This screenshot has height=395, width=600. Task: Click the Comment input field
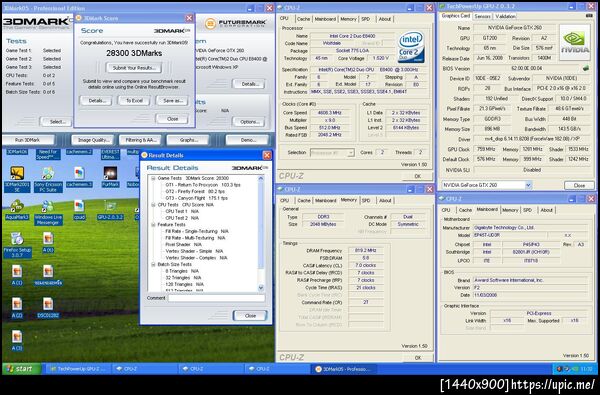217,298
